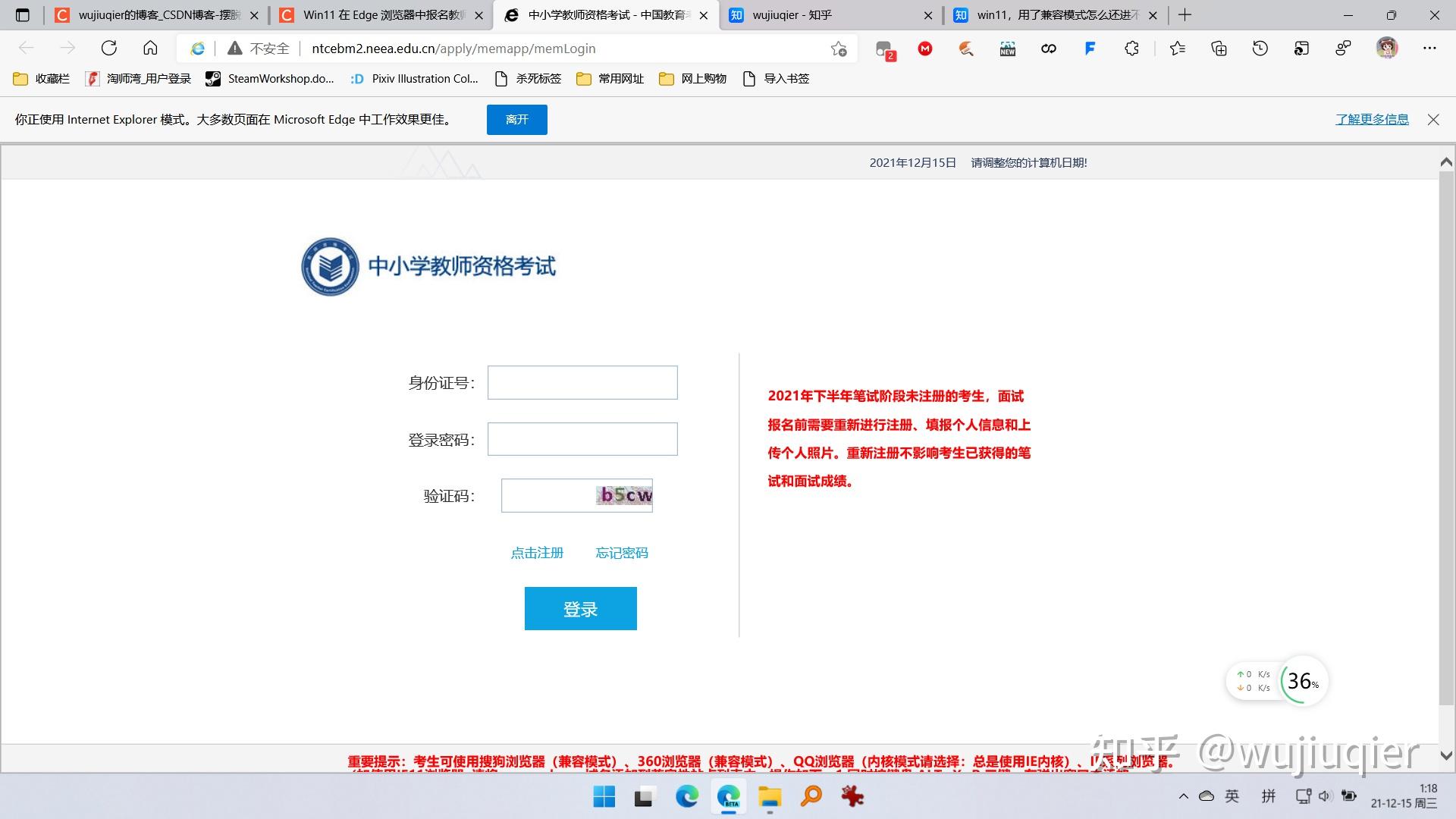Click the Internet Explorer mode icon in address bar
Viewport: 1456px width, 819px height.
tap(197, 49)
